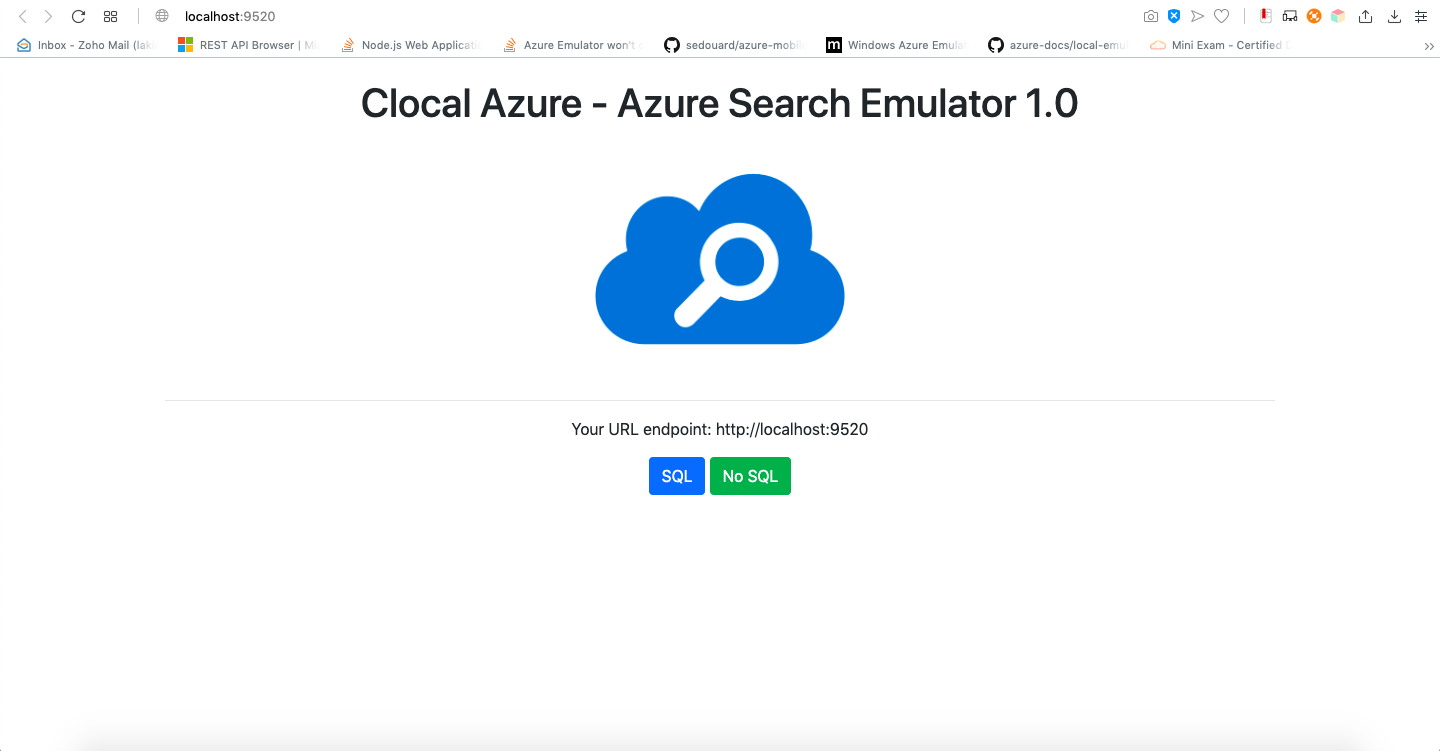Viewport: 1440px width, 751px height.
Task: Bookmark page with the heart icon
Action: tap(1221, 16)
